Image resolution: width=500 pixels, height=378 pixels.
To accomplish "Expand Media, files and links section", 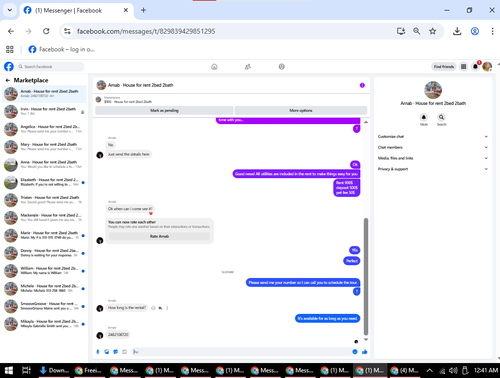I will 433,158.
